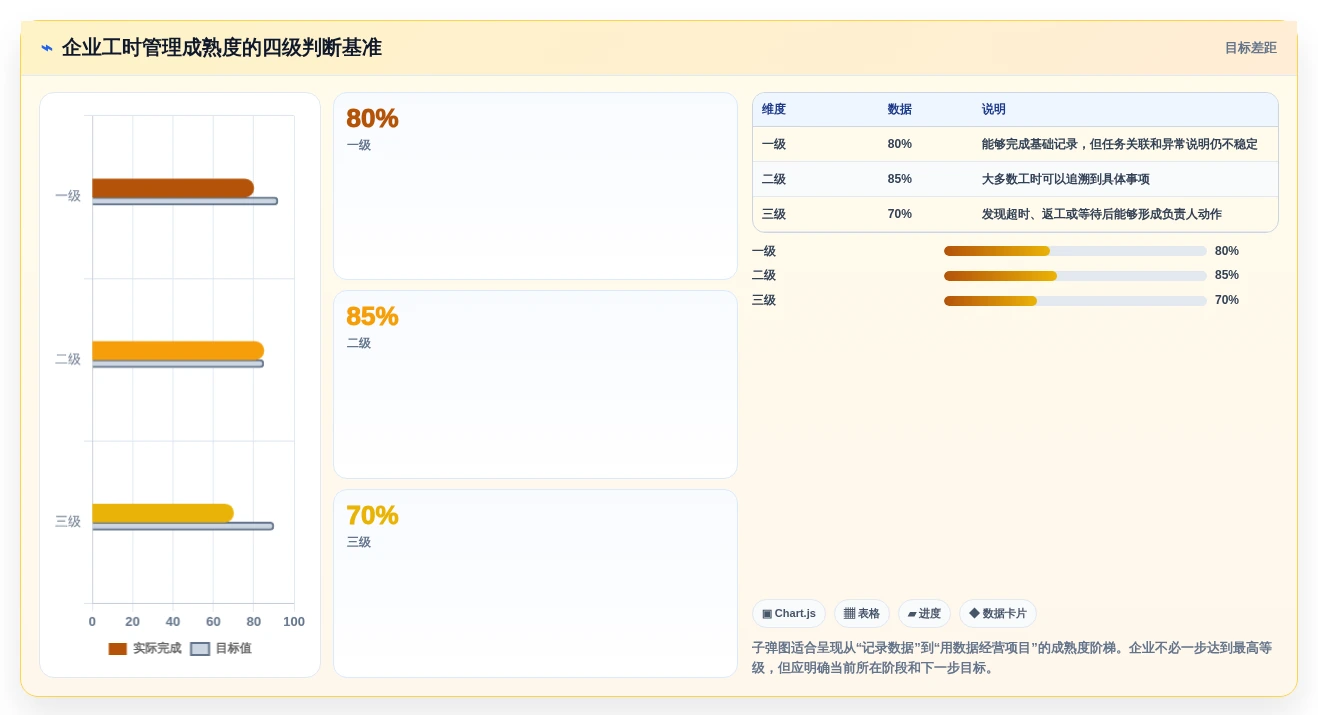Click the 三级 70% progress bar

1075,300
